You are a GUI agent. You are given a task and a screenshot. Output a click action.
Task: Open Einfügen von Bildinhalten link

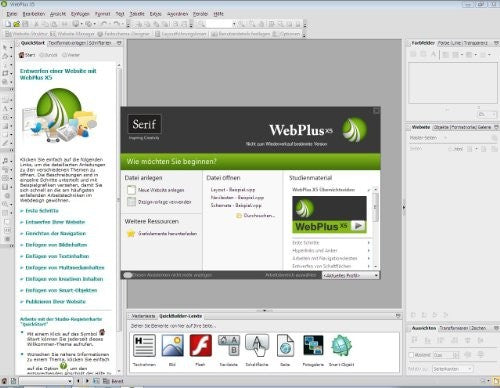point(56,245)
